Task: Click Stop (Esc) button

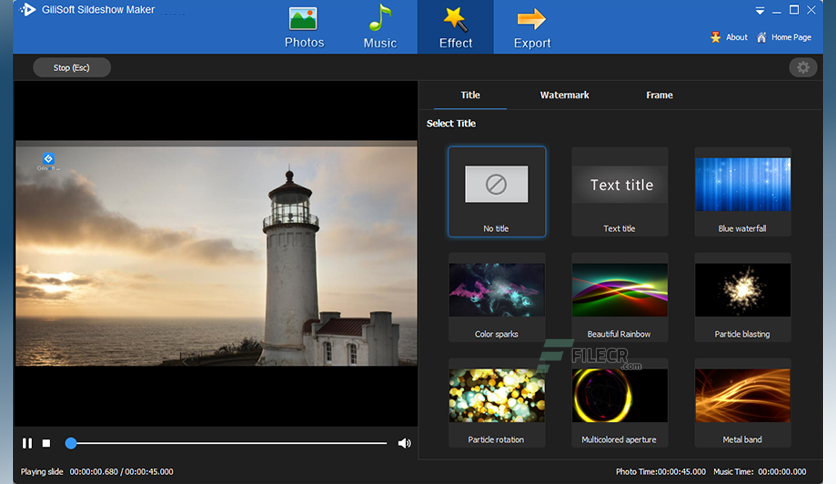Action: tap(71, 68)
